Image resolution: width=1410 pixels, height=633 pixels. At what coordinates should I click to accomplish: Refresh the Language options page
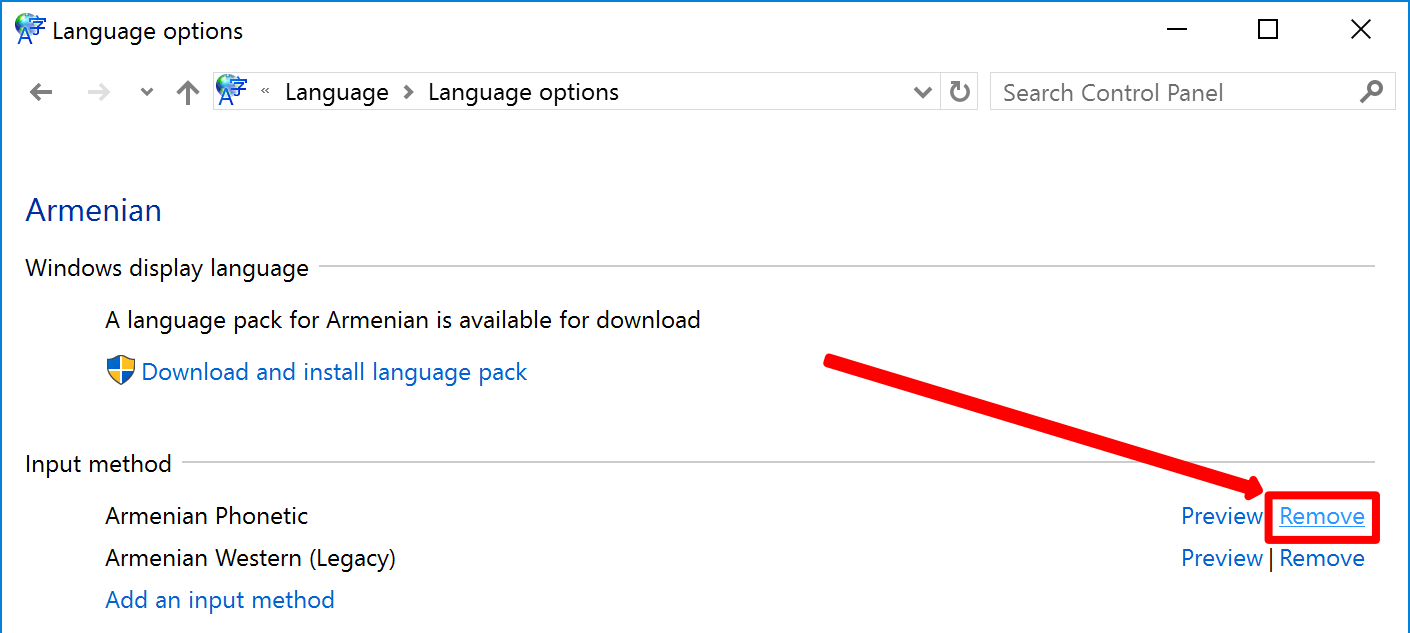pyautogui.click(x=960, y=92)
